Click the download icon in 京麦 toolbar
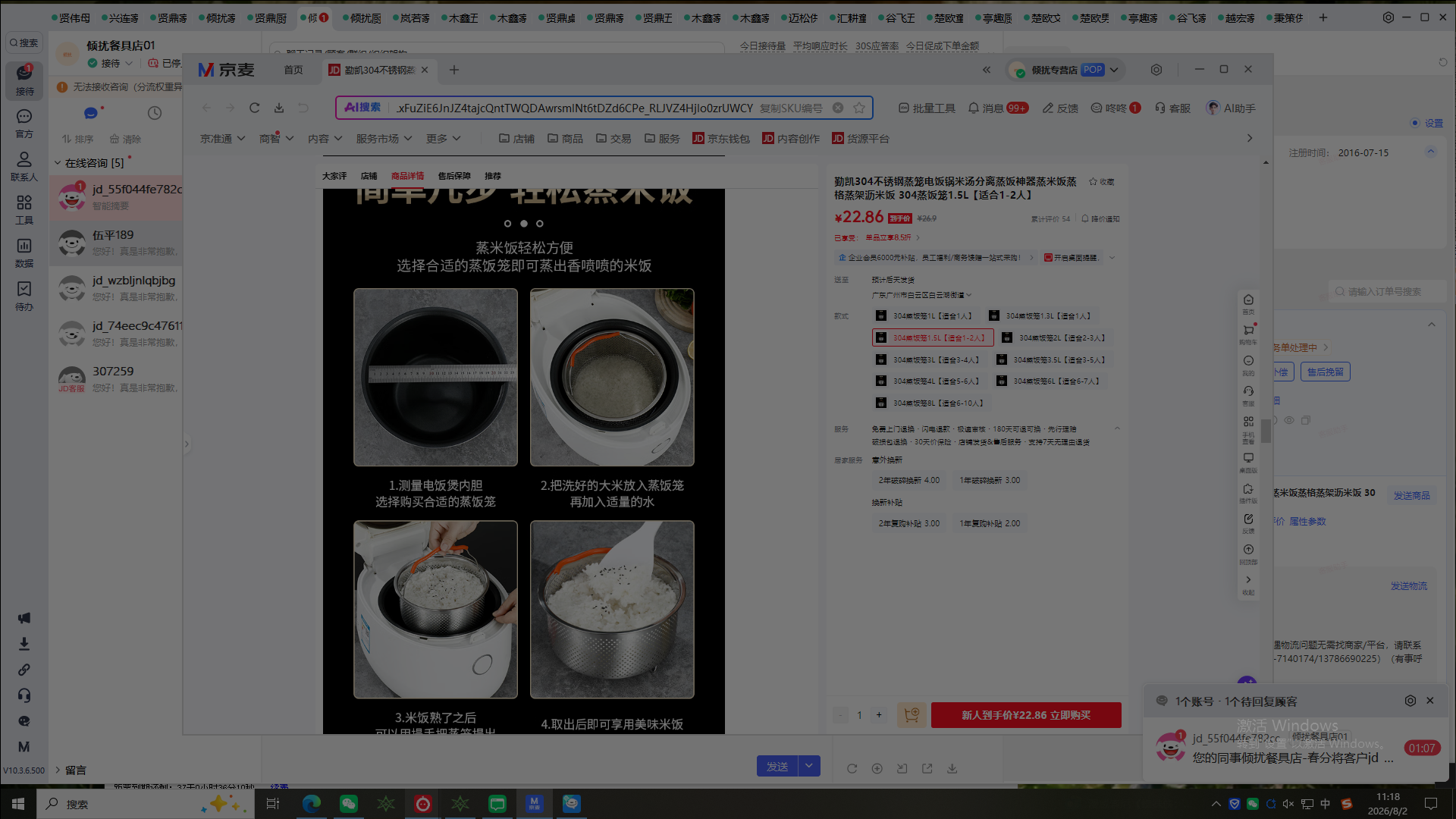Viewport: 1456px width, 819px height. (x=279, y=108)
